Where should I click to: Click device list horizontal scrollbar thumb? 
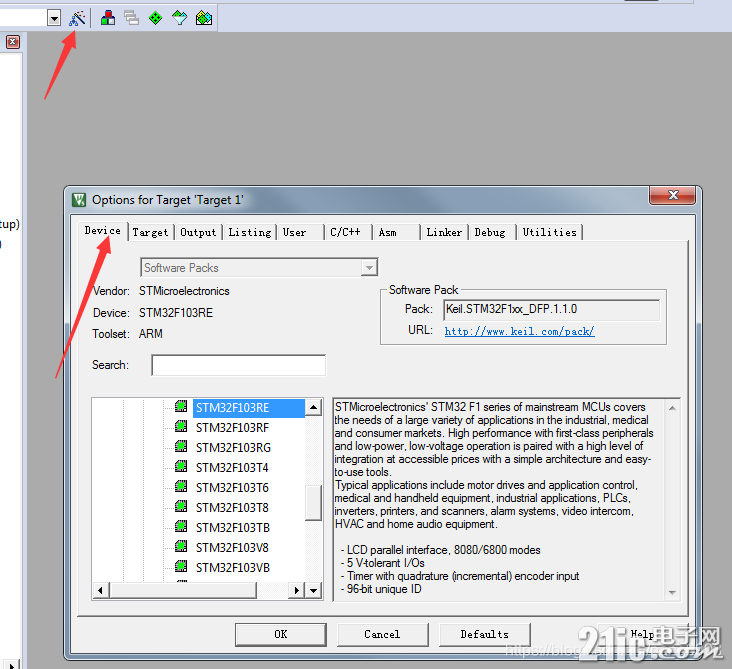coord(183,591)
